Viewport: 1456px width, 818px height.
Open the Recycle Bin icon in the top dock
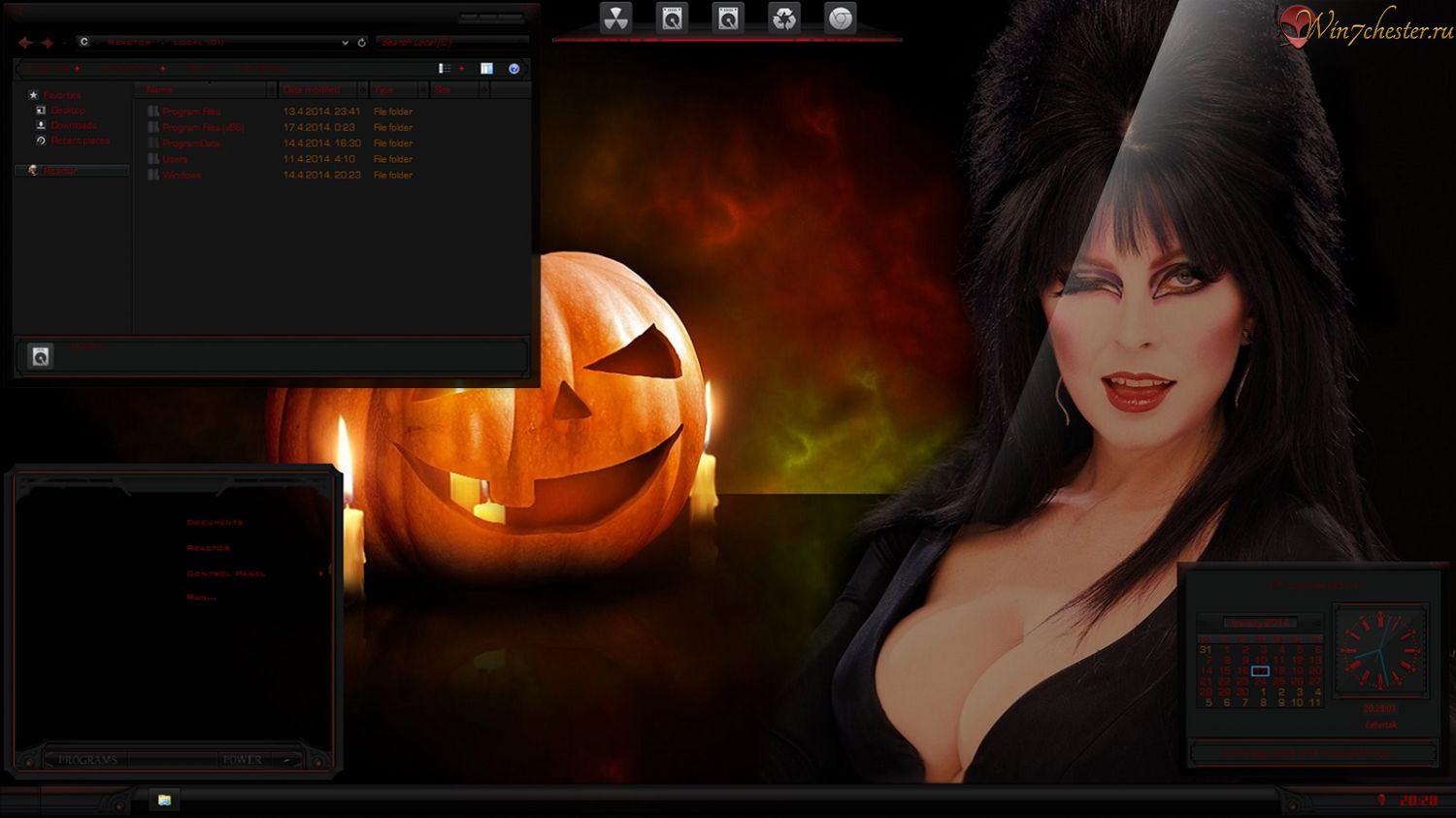click(x=784, y=18)
